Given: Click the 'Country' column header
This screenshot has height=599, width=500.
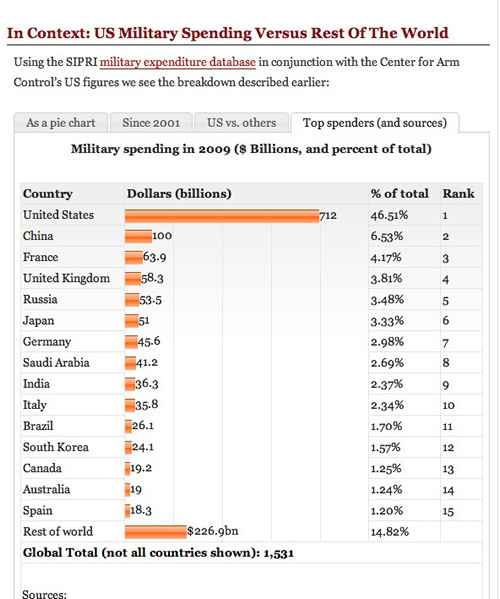Looking at the screenshot, I should click(48, 194).
